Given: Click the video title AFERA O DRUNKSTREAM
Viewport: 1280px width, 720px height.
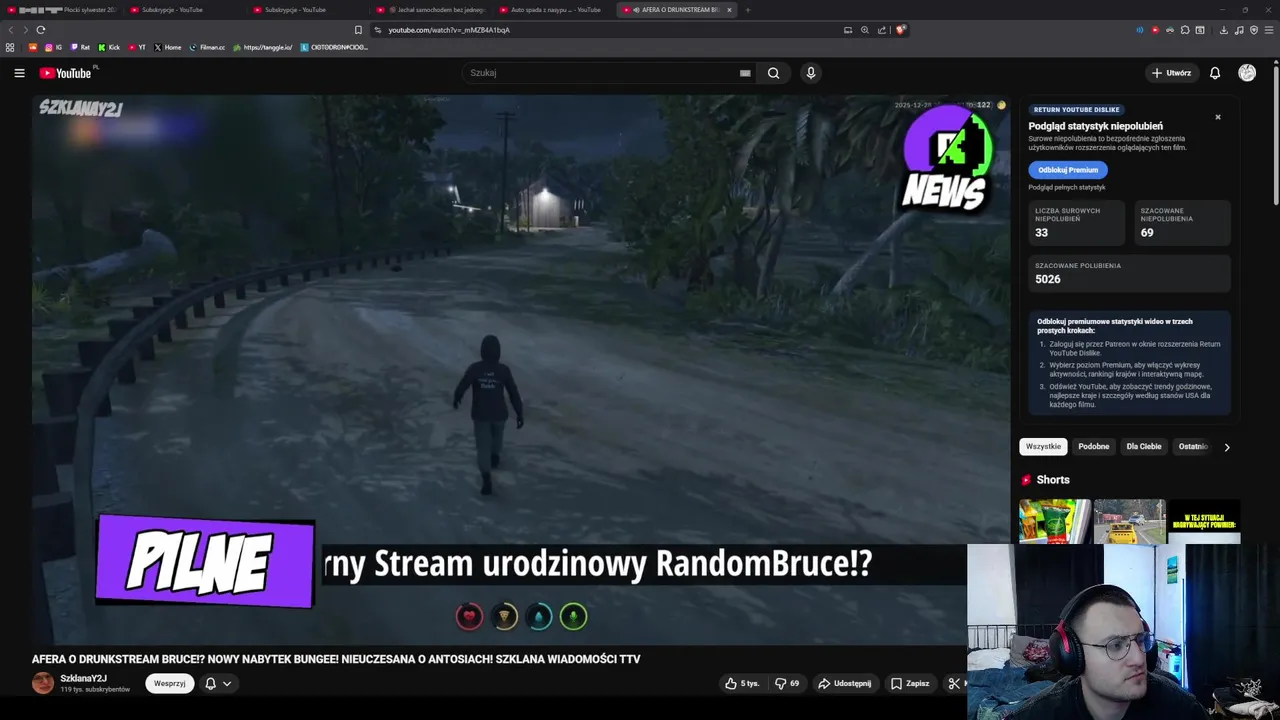Looking at the screenshot, I should point(336,659).
